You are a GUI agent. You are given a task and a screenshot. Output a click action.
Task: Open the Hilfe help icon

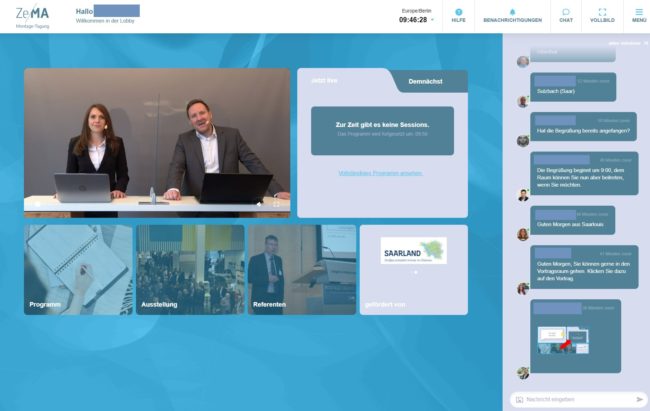coord(458,15)
